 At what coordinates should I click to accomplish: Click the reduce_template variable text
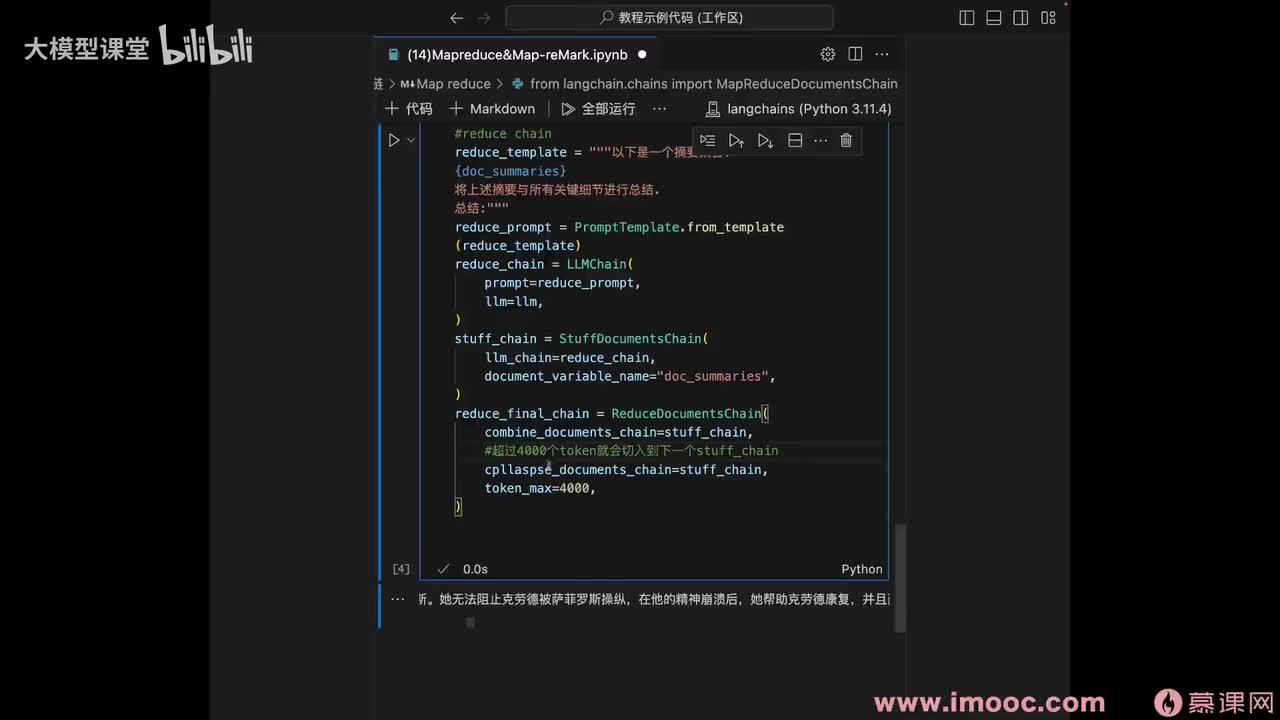(511, 152)
